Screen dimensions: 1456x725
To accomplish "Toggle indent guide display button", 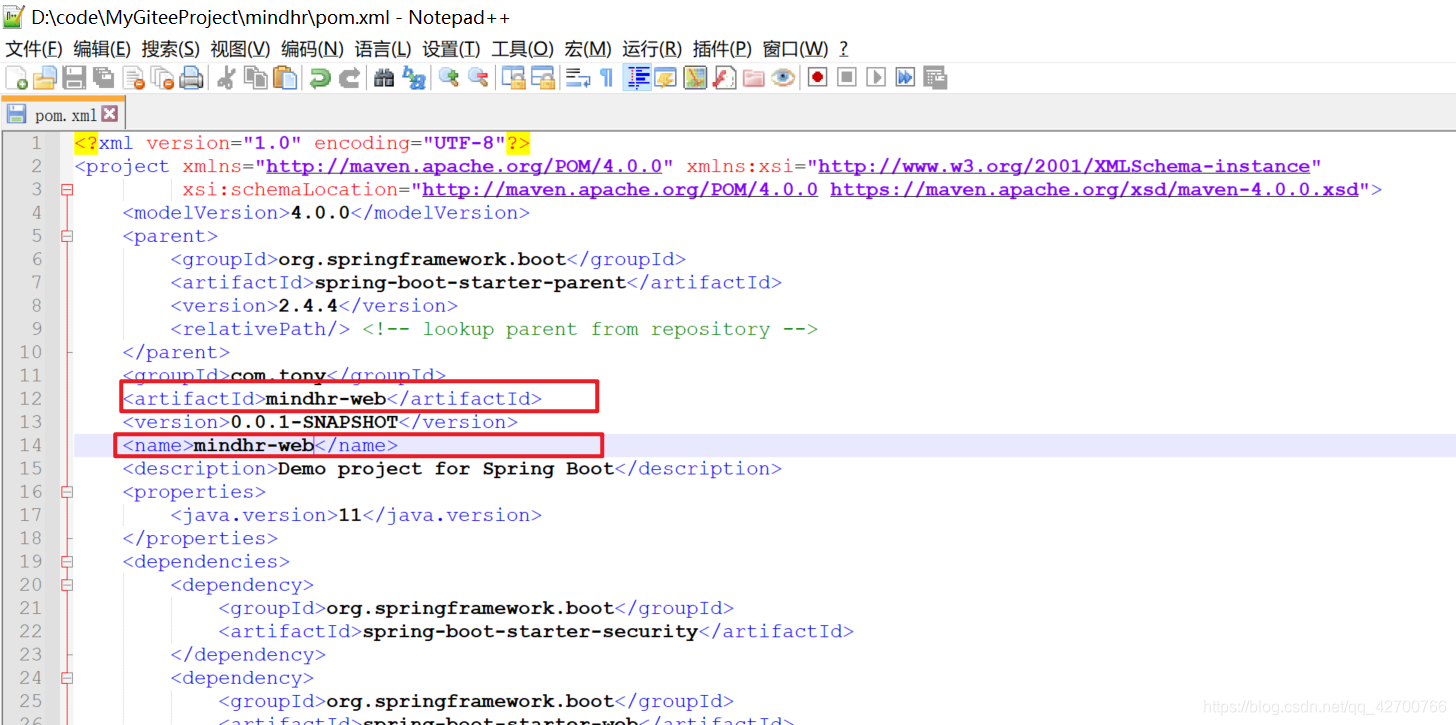I will coord(636,78).
